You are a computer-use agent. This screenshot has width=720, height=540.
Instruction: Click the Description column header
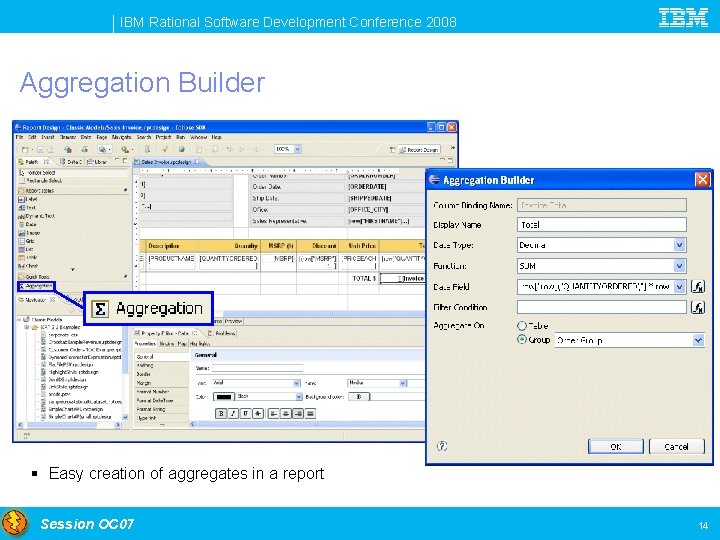coord(164,246)
